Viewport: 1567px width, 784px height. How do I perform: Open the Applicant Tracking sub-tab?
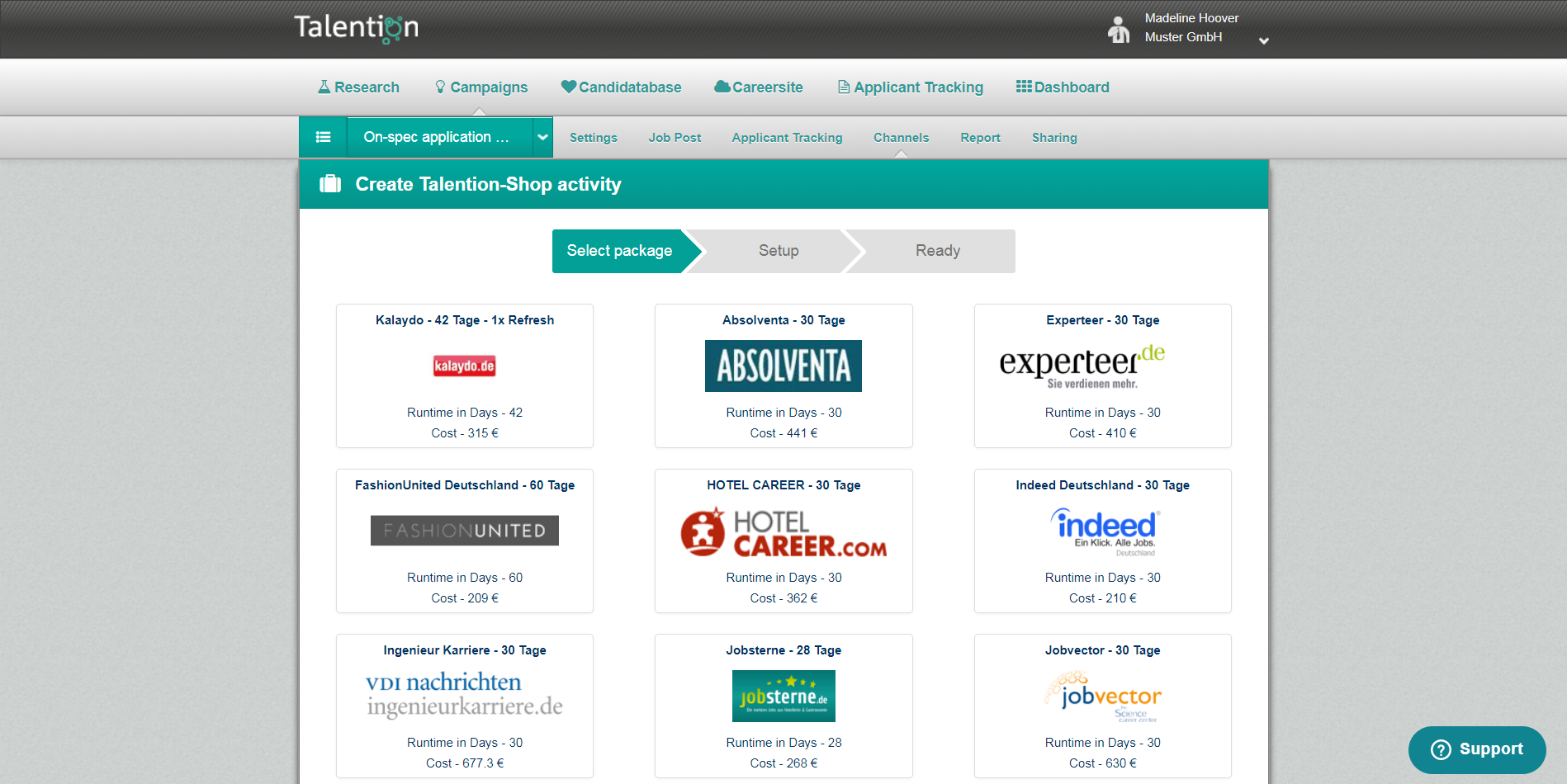787,138
